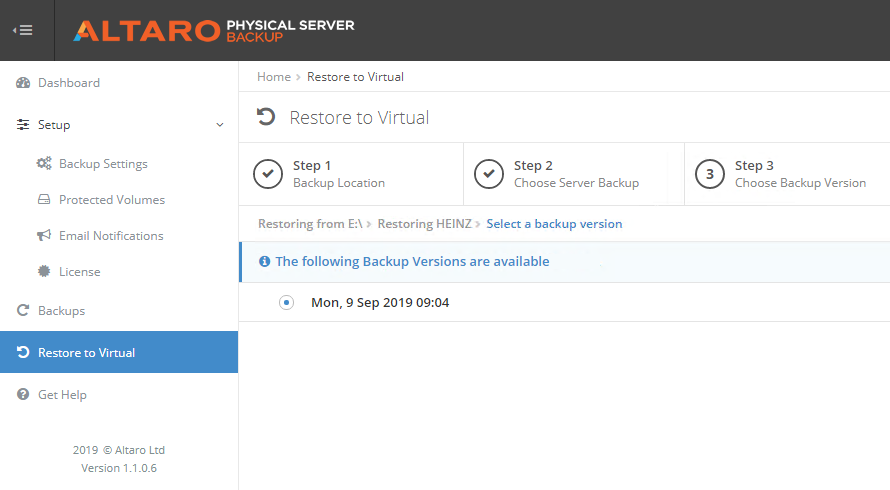
Task: Click the Email Notifications megaphone icon
Action: [44, 236]
